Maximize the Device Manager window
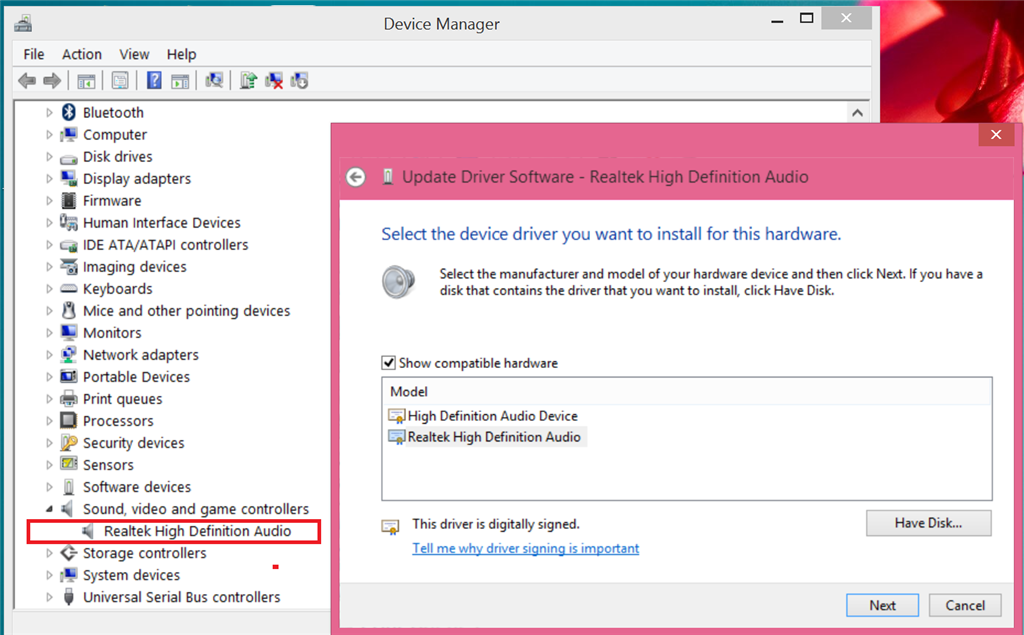 [x=807, y=18]
